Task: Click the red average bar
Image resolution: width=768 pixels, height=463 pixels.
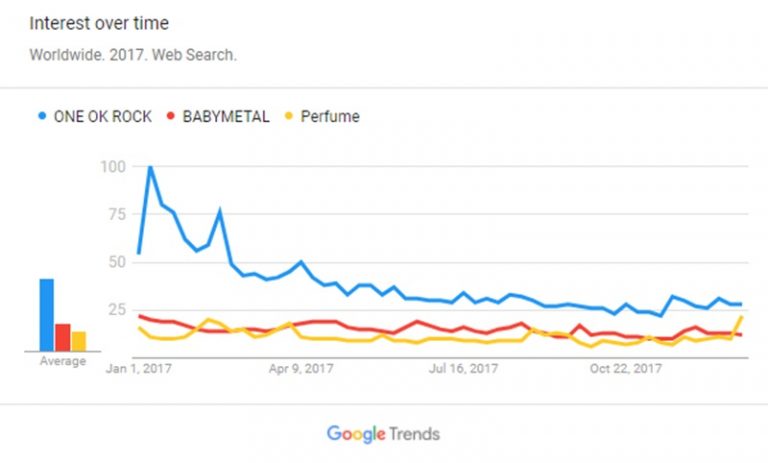Action: (x=63, y=337)
